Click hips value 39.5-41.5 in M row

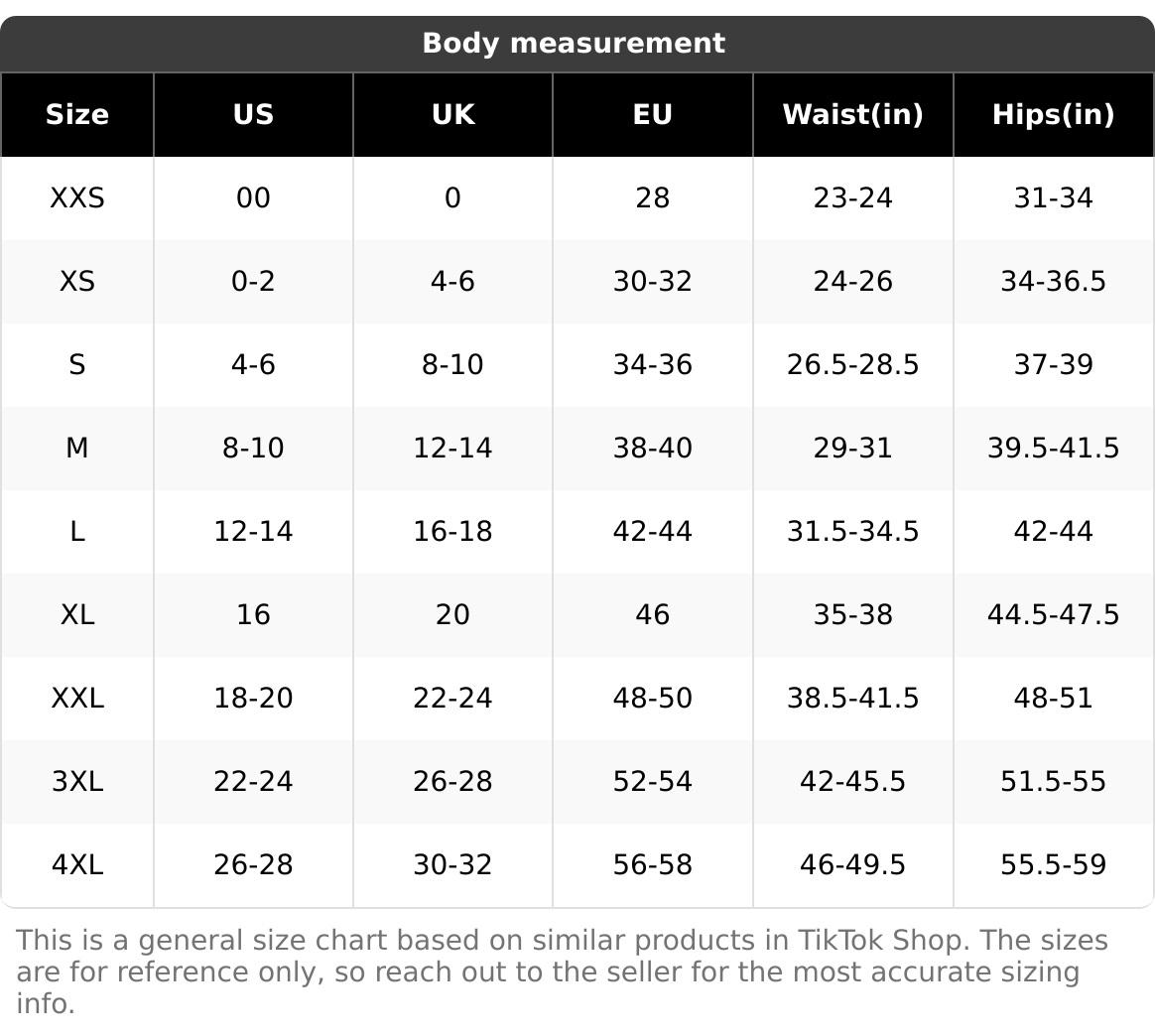pos(1053,449)
